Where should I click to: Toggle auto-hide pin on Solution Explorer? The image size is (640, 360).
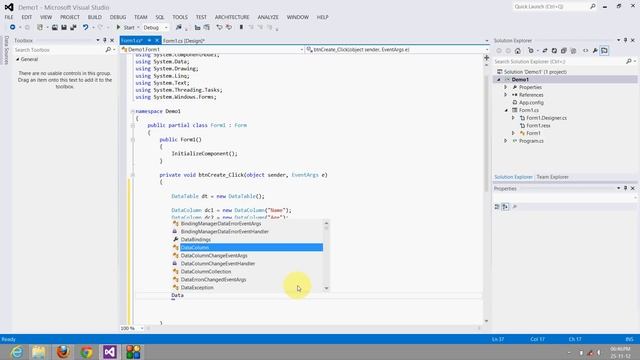point(625,40)
